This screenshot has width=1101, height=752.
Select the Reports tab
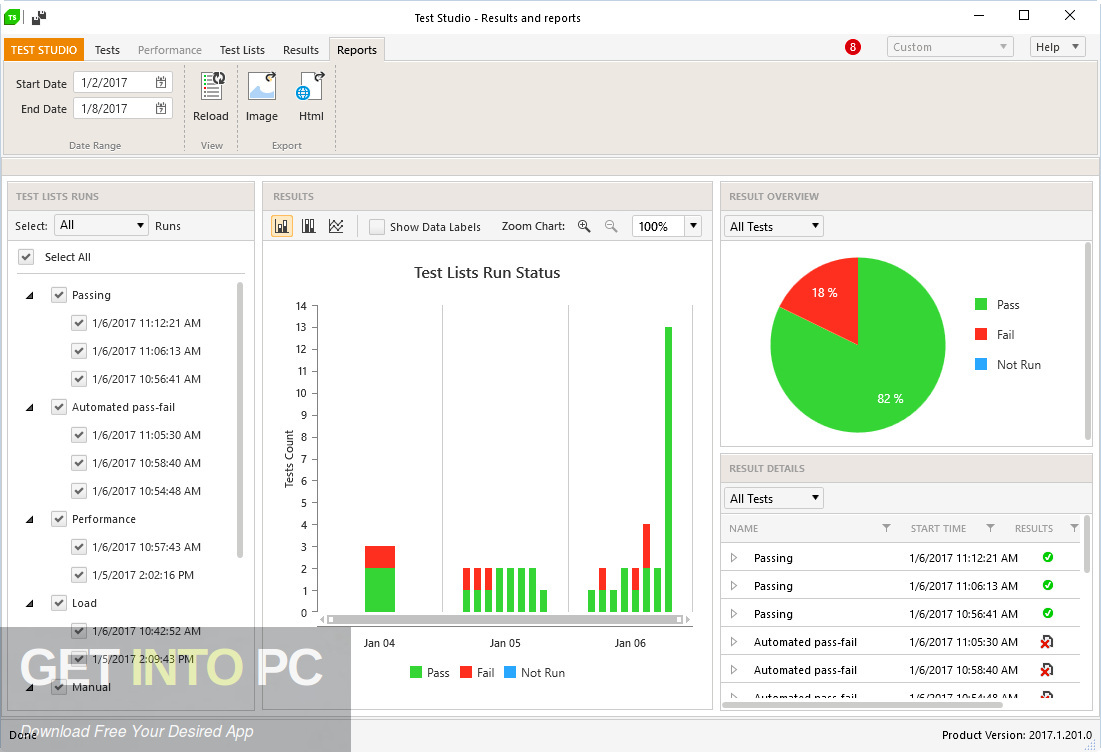pos(357,50)
